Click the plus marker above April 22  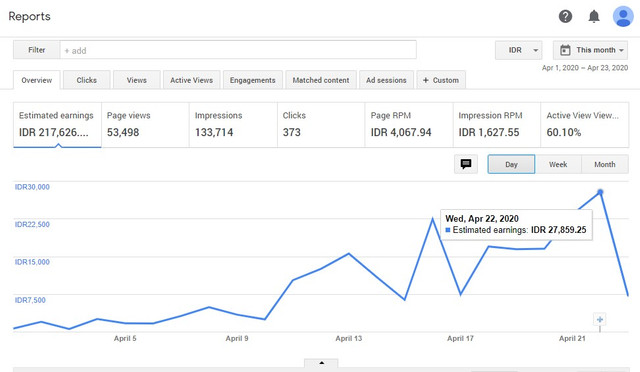pyautogui.click(x=600, y=319)
